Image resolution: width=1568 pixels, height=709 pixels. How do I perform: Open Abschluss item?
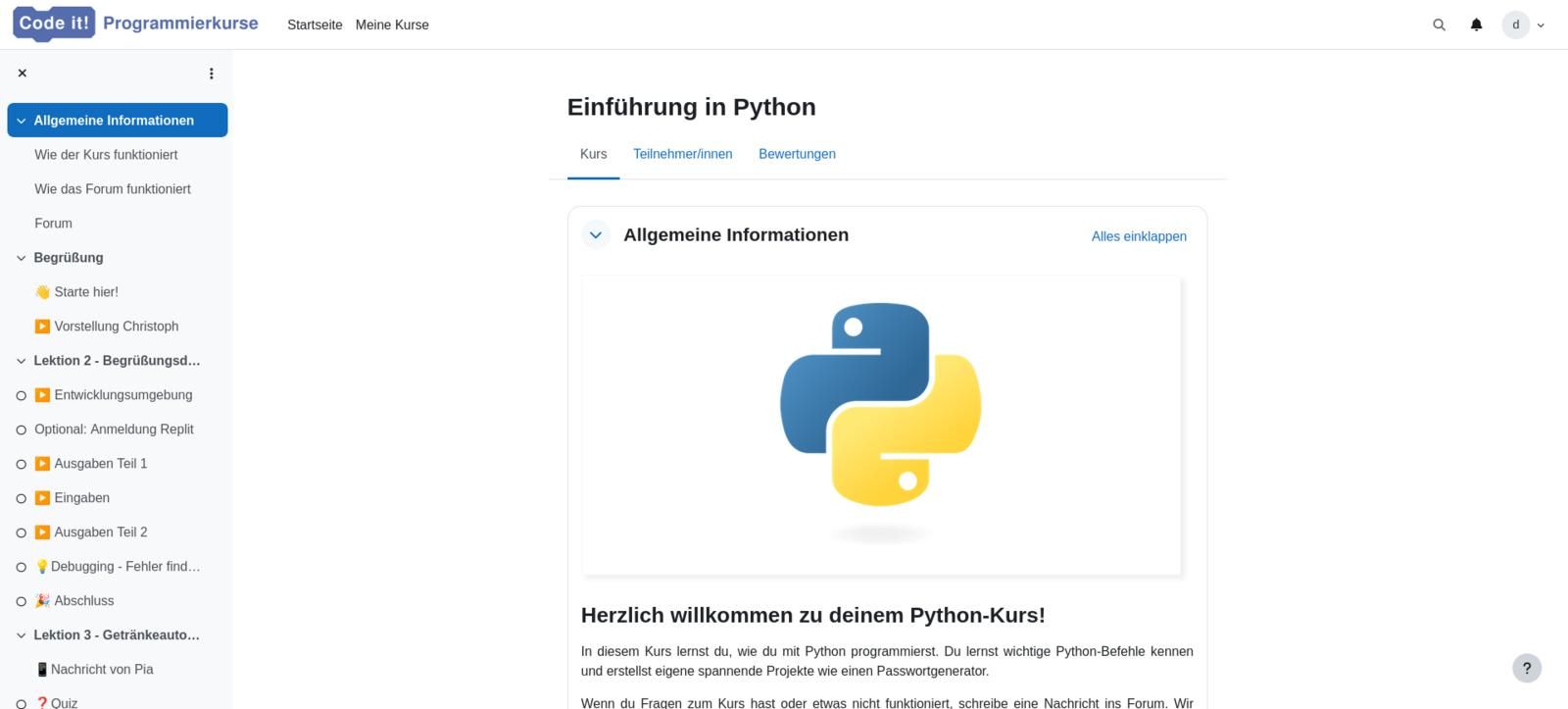74,601
